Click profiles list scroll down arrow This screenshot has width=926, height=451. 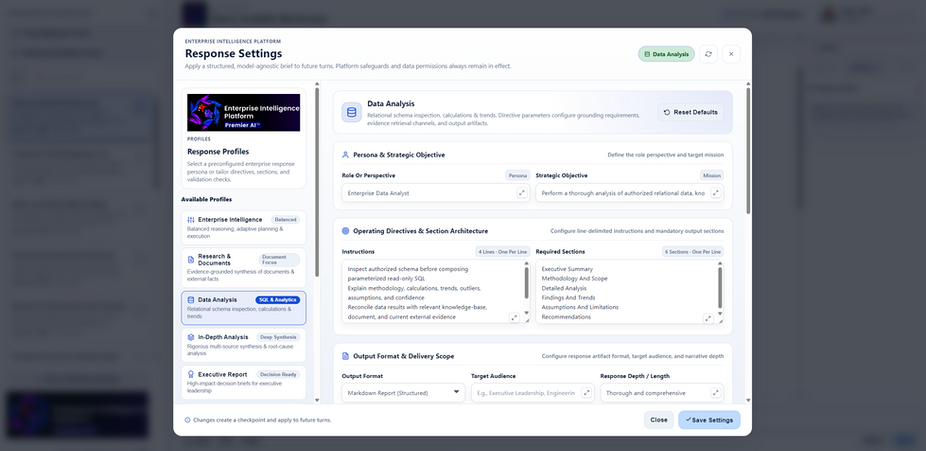(x=317, y=400)
